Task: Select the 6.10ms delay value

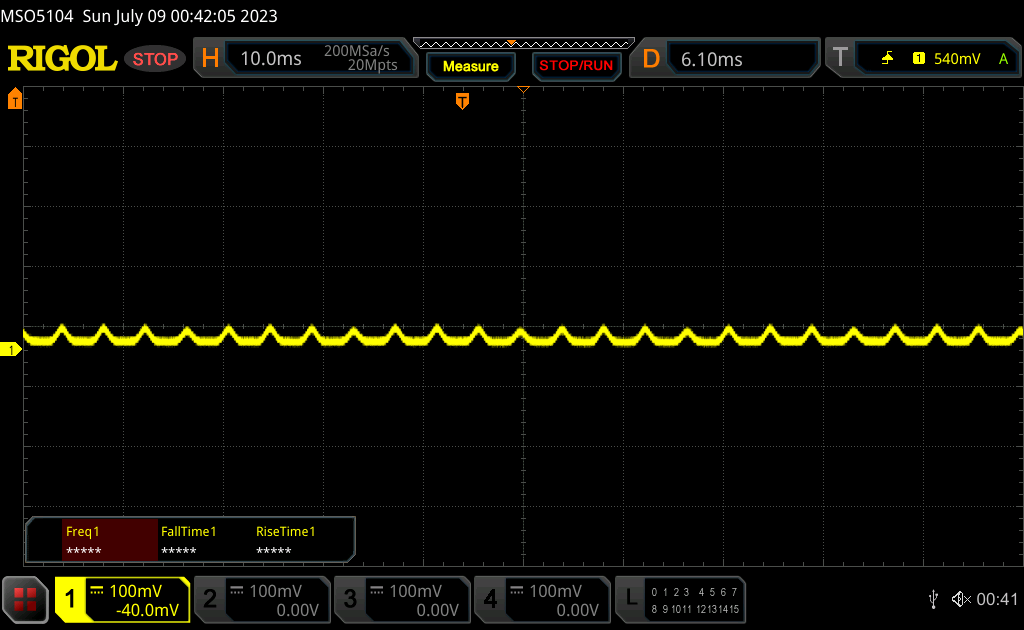Action: [x=711, y=59]
